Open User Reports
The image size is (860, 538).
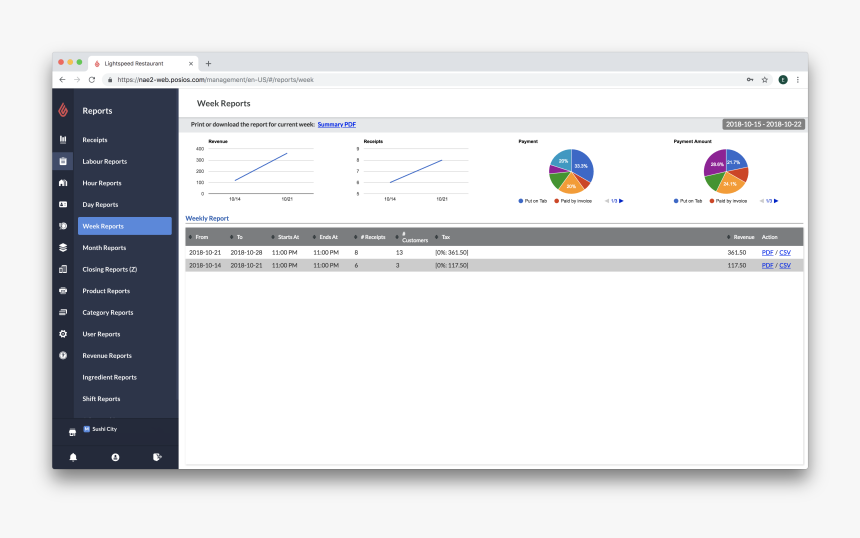[101, 334]
